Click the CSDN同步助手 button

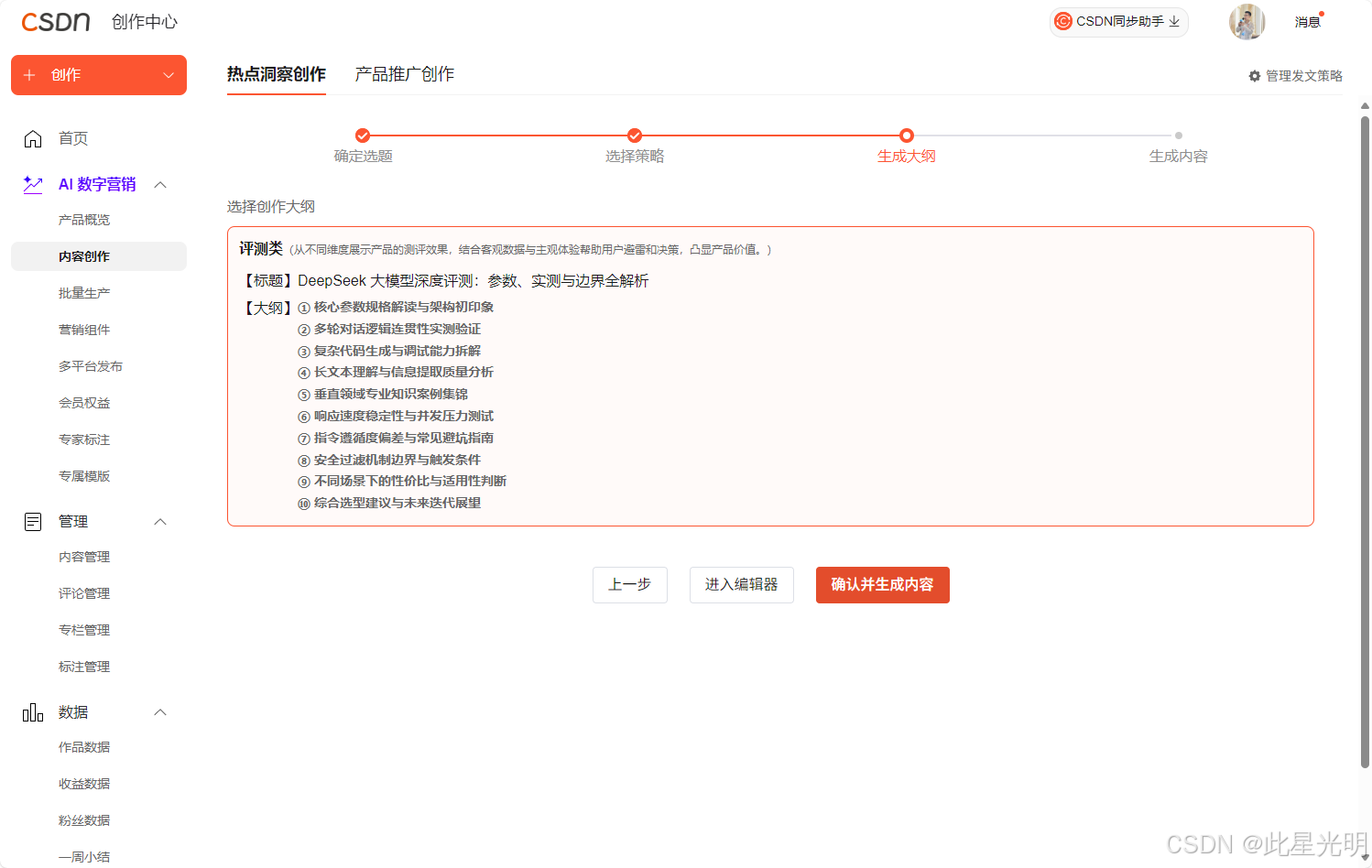tap(1119, 21)
